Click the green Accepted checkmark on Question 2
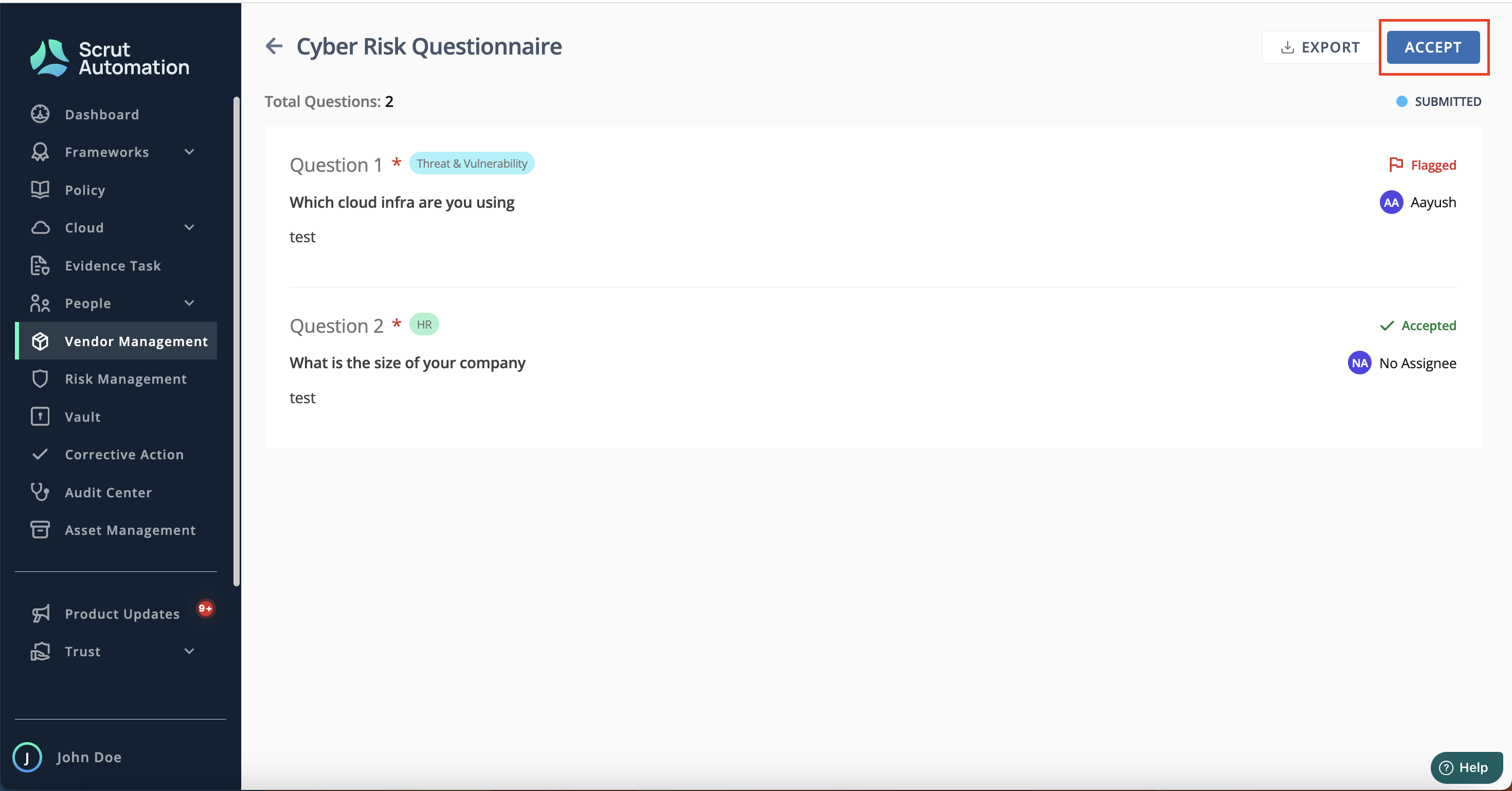1512x791 pixels. click(1387, 326)
